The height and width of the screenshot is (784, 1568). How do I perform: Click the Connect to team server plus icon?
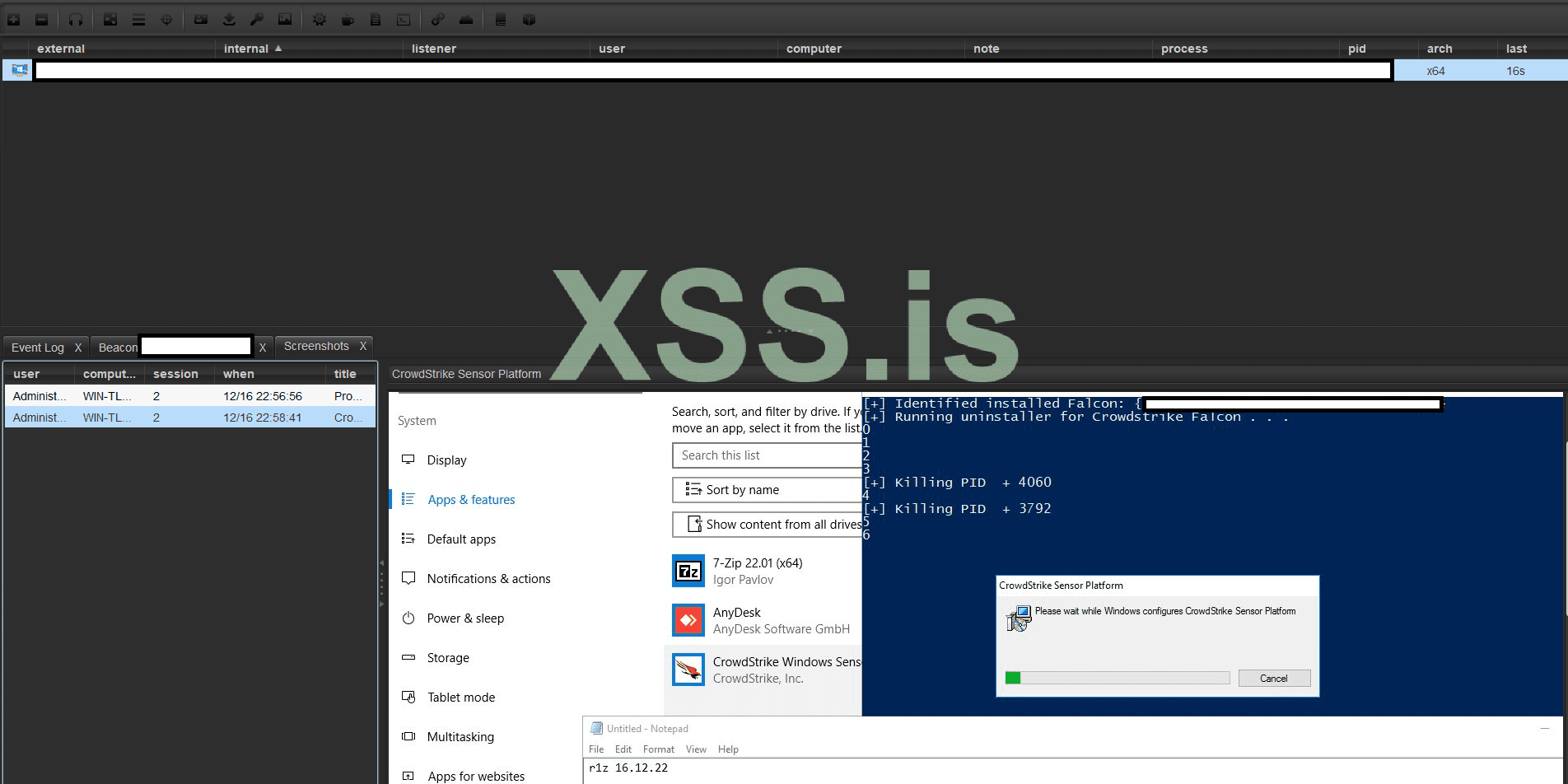click(14, 20)
